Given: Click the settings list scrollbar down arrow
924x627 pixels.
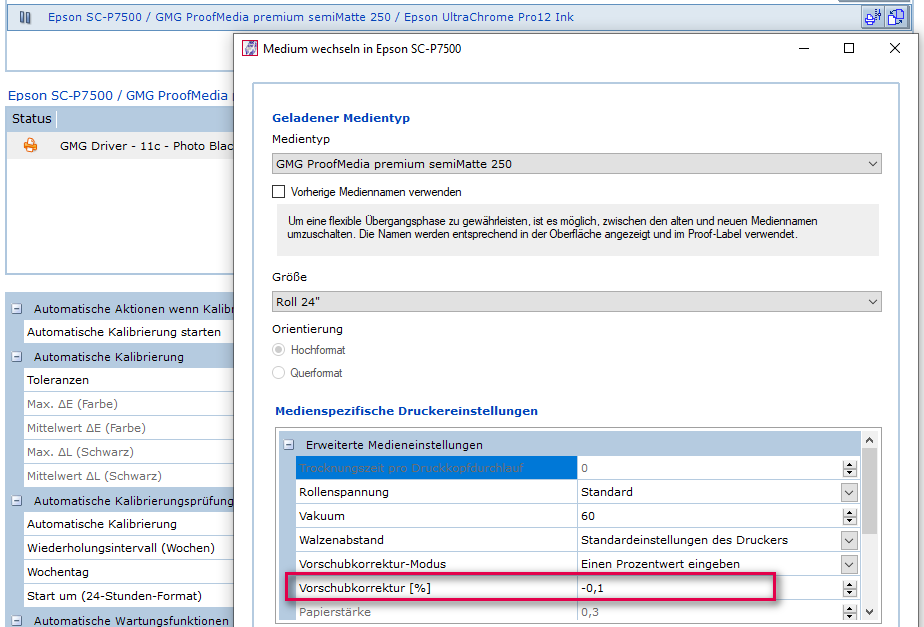Looking at the screenshot, I should click(x=870, y=612).
